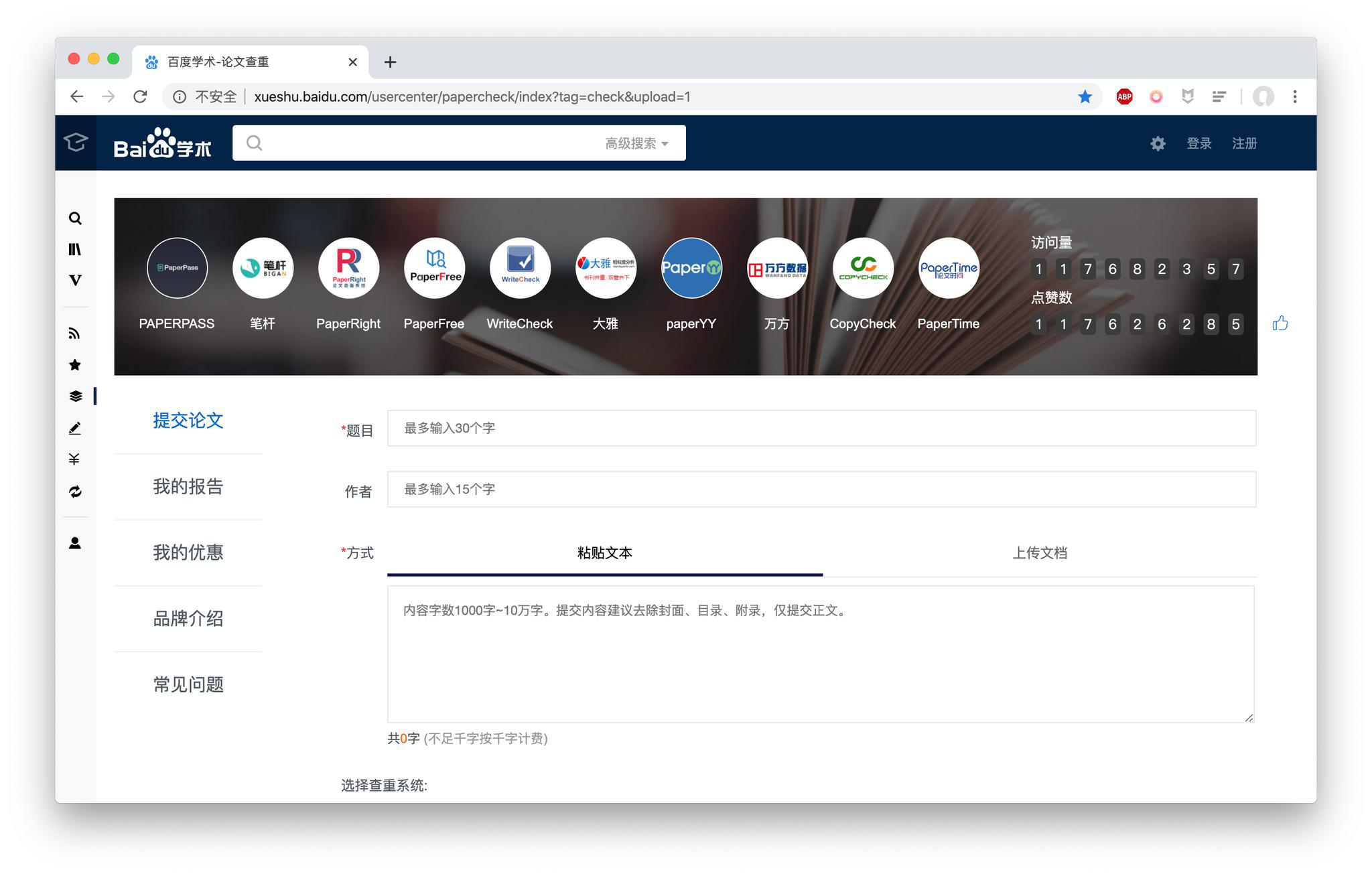Click the V icon in the left sidebar
Screen dimensions: 1372x876
coord(75,280)
